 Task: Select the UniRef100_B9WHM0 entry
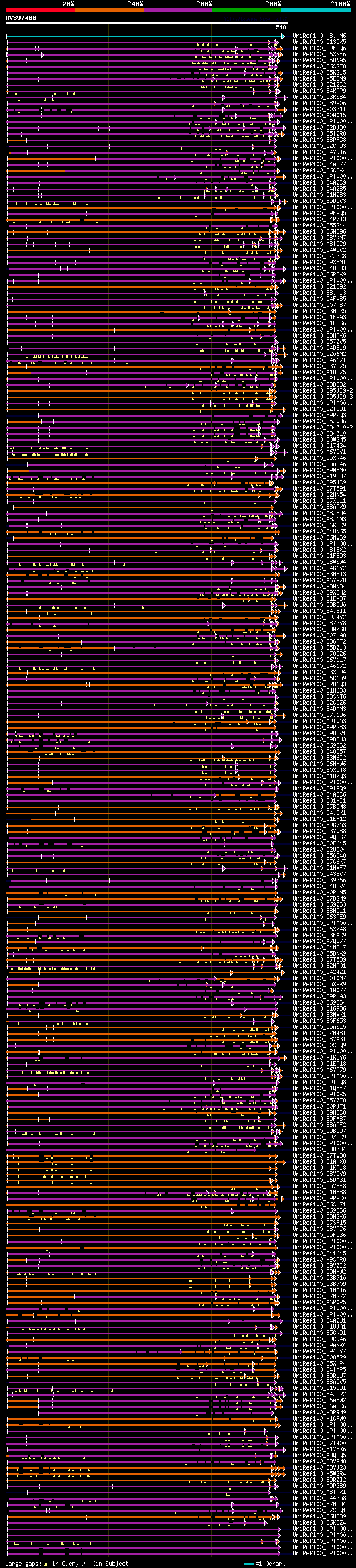pyautogui.click(x=319, y=470)
